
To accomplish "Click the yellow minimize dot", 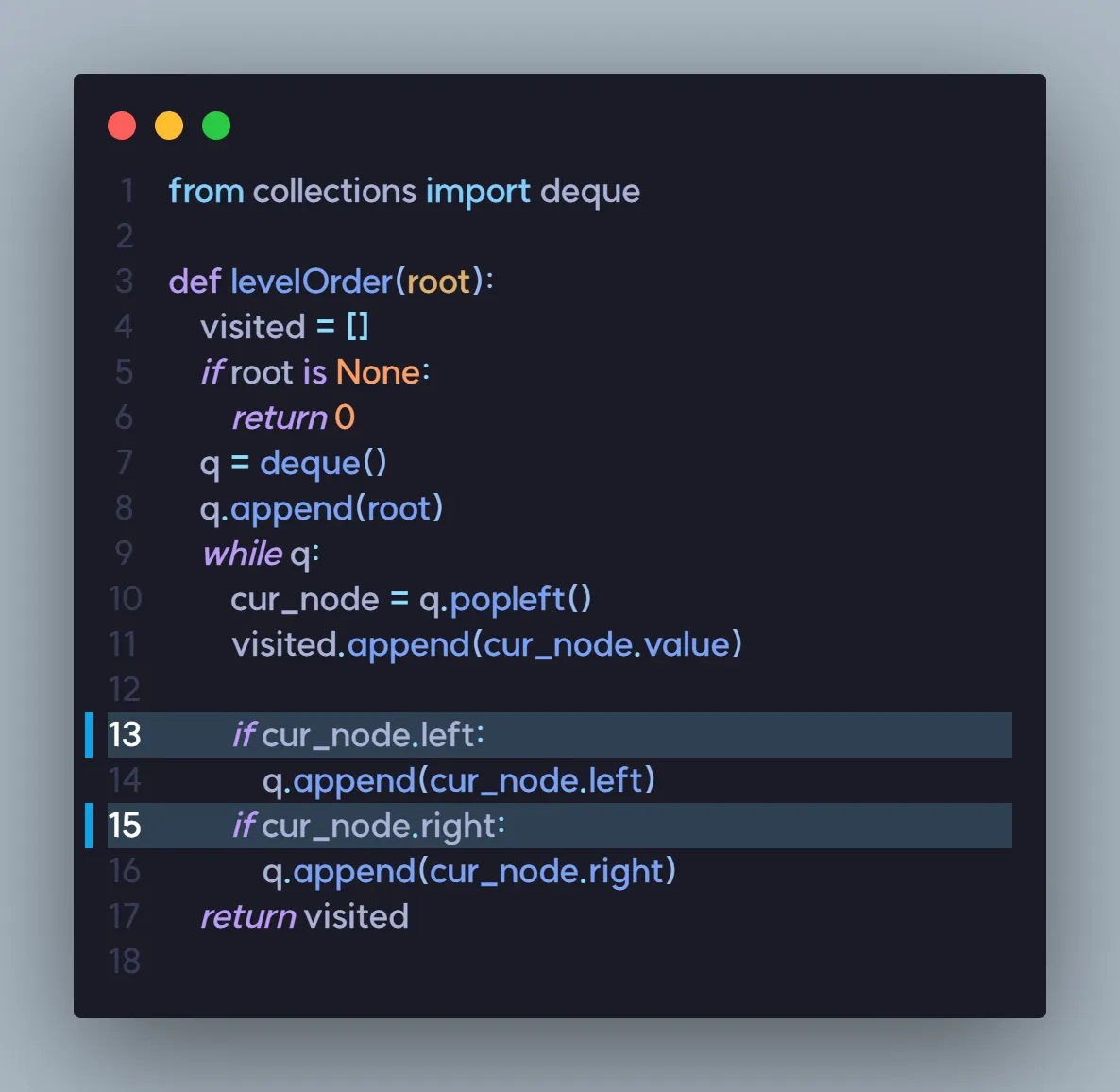I will click(x=169, y=126).
